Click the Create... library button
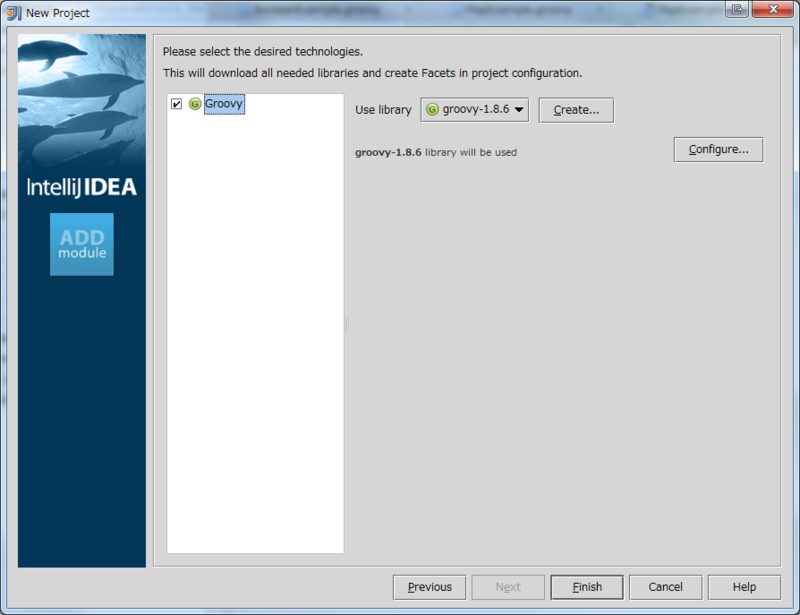 tap(576, 110)
